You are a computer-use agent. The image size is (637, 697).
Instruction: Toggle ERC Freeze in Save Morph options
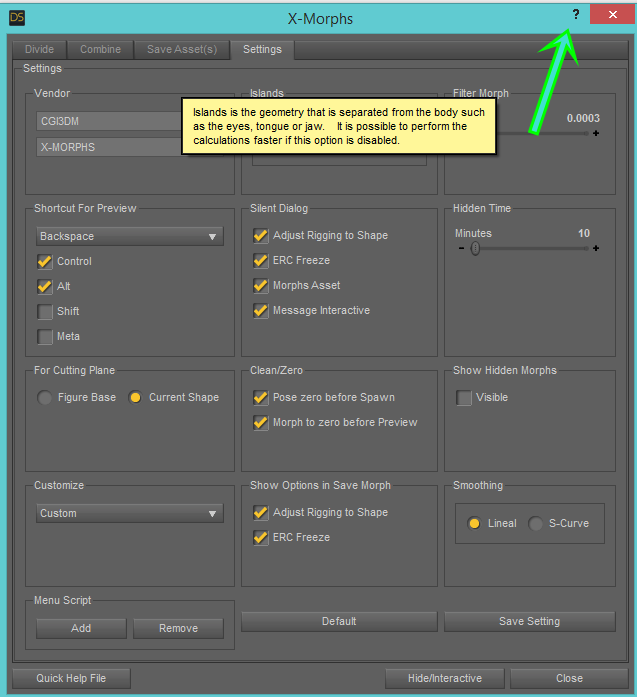[260, 537]
